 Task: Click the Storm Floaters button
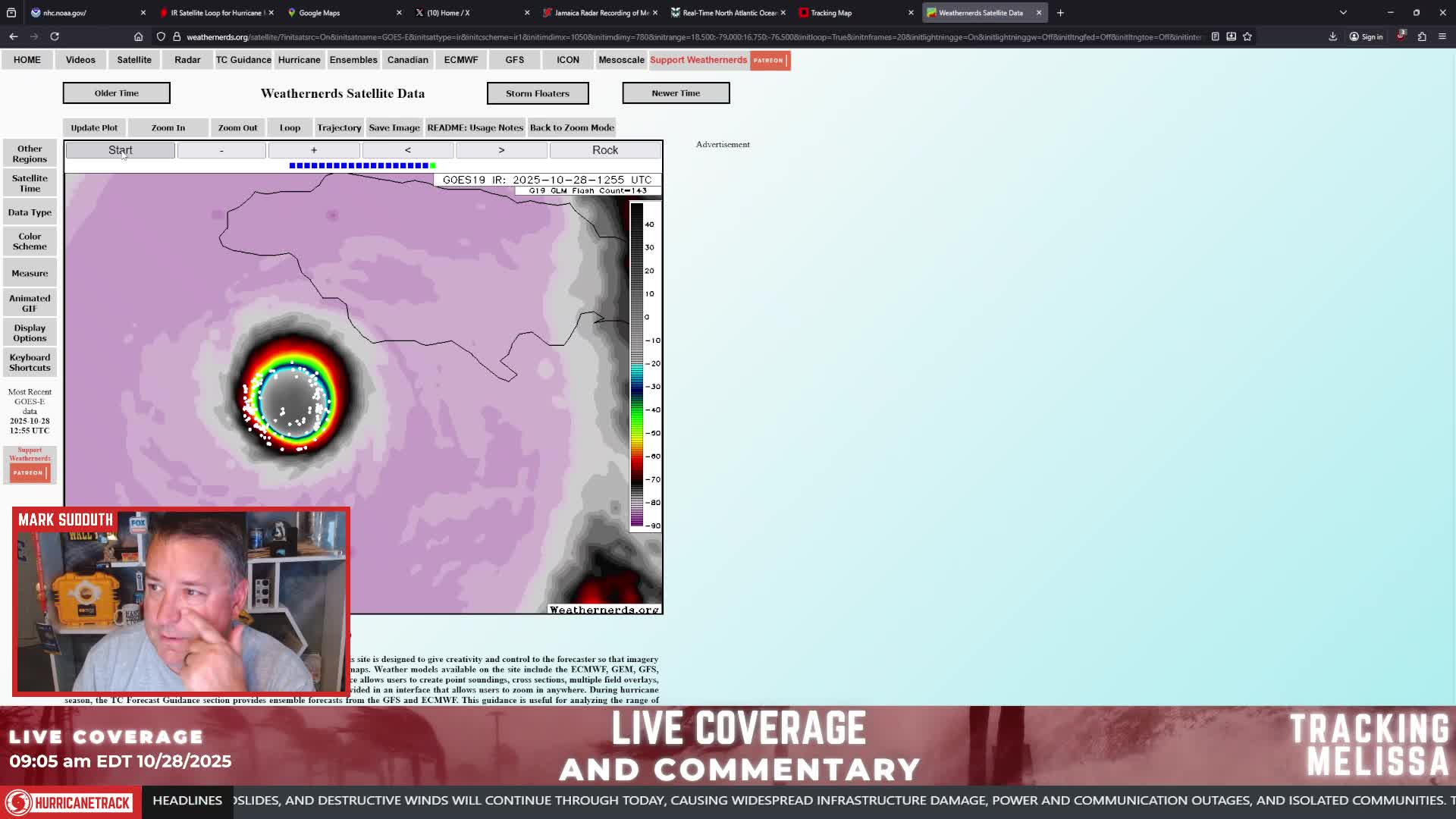pyautogui.click(x=538, y=93)
